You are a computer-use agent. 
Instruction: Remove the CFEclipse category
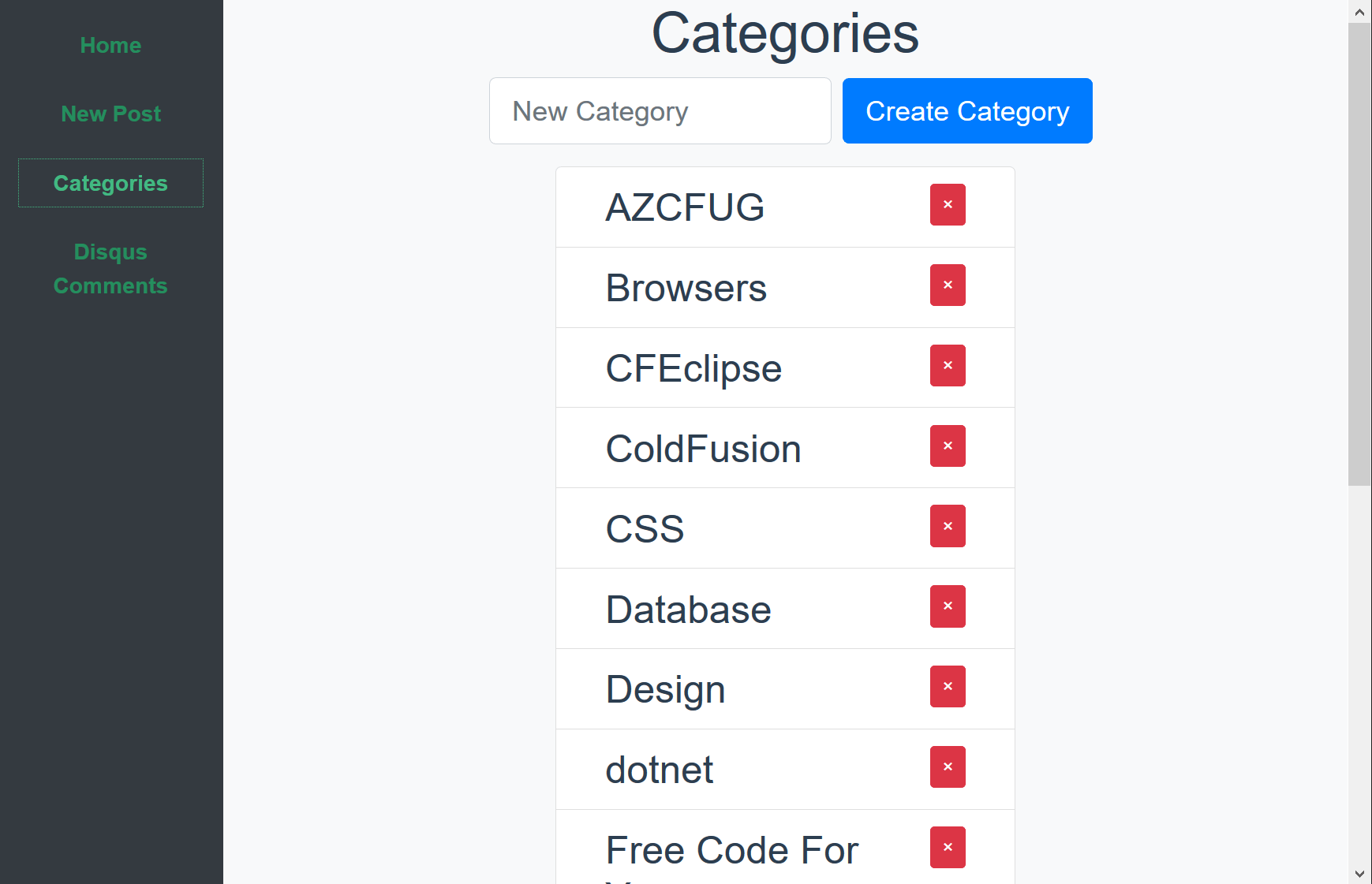pyautogui.click(x=948, y=366)
